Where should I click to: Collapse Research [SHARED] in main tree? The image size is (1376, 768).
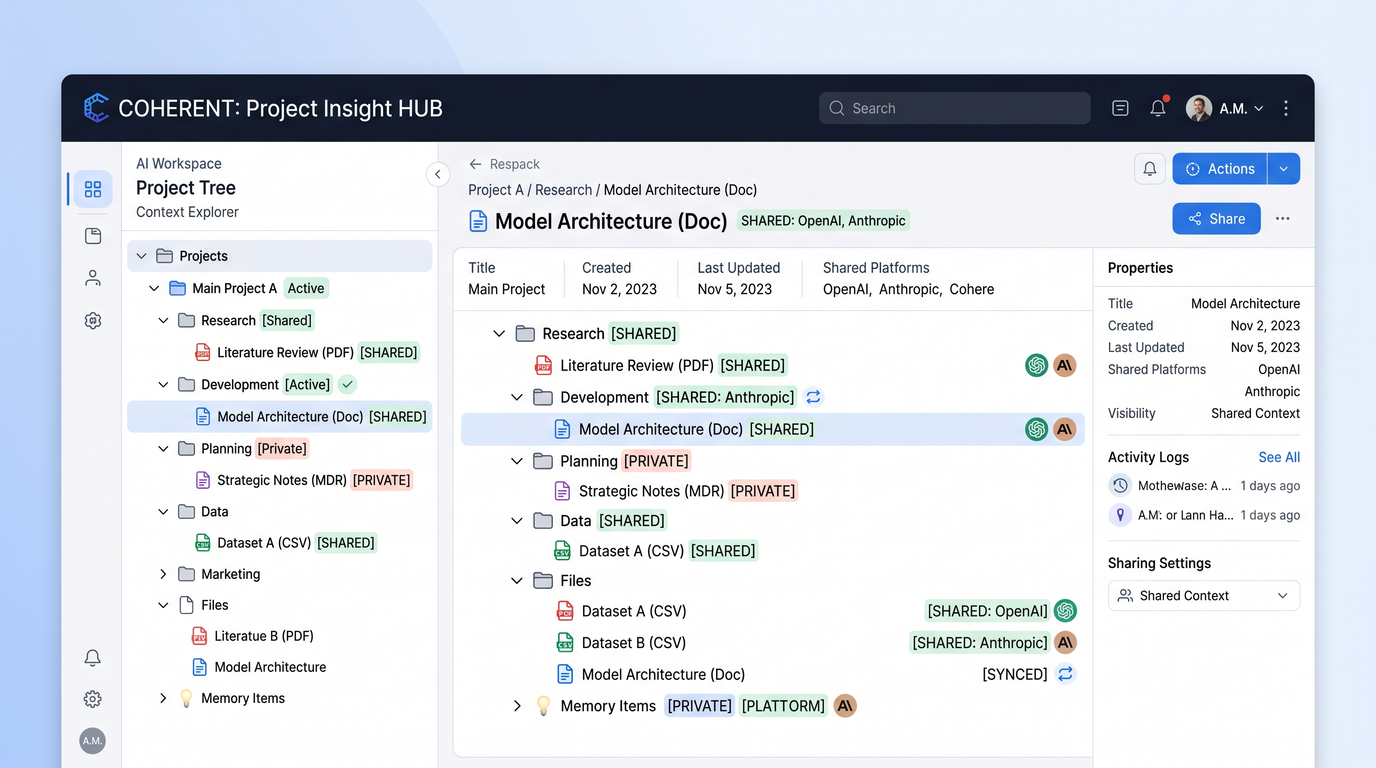(499, 333)
